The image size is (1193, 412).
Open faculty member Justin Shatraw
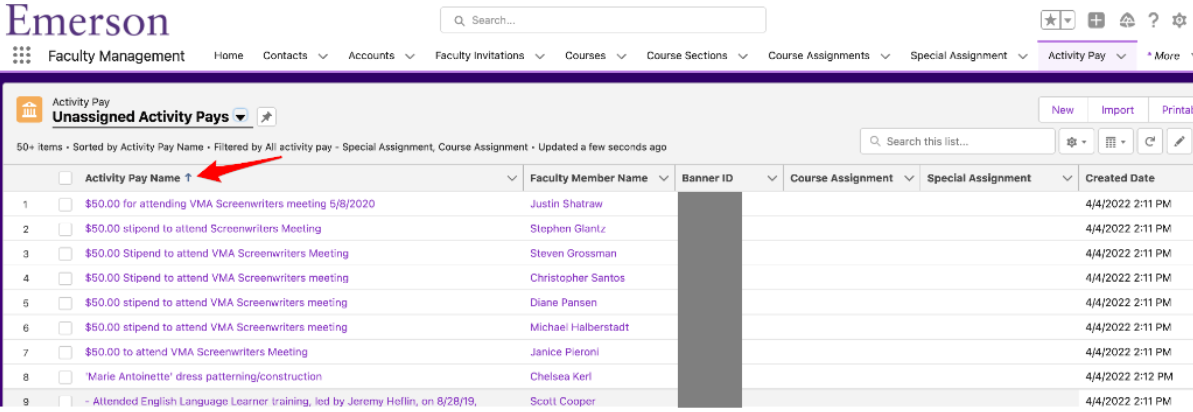tap(567, 204)
